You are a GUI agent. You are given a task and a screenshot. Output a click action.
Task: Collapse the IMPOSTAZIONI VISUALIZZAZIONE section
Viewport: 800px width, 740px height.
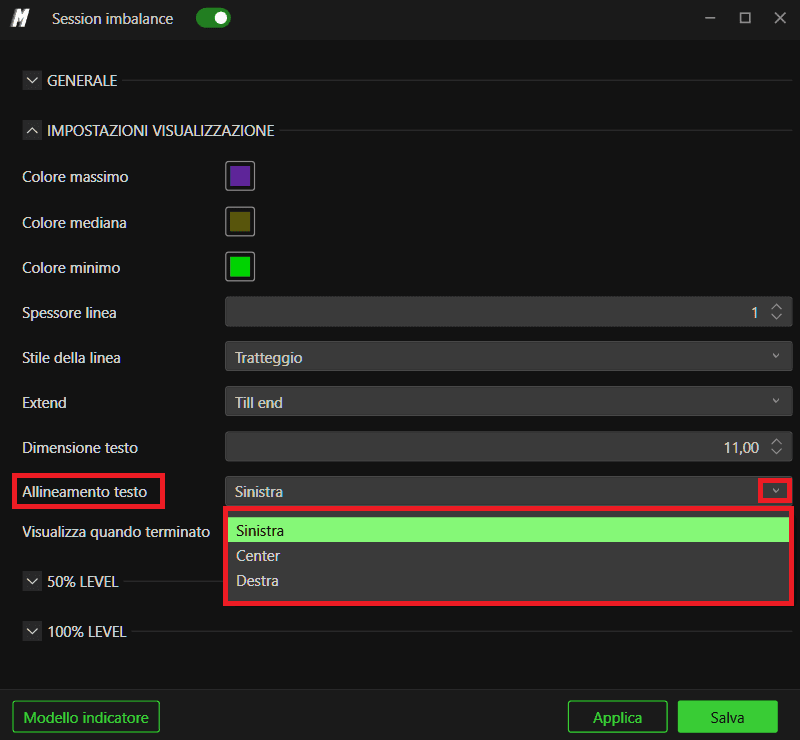click(32, 131)
